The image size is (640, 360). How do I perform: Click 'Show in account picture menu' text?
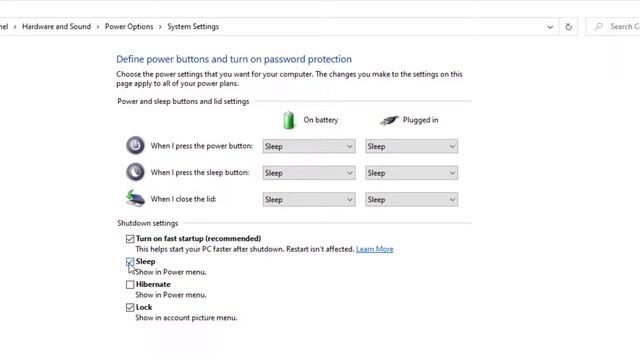(186, 318)
